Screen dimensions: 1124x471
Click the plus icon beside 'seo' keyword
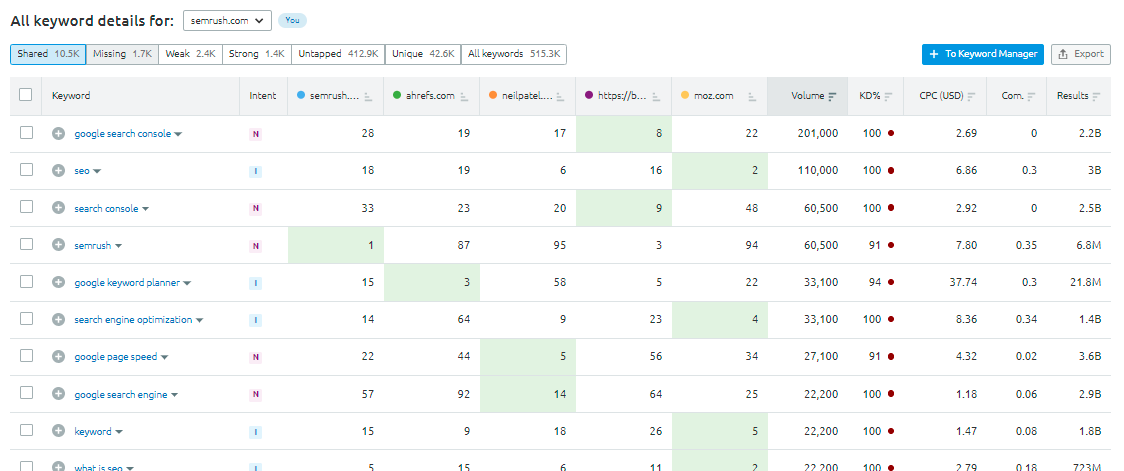click(x=59, y=171)
